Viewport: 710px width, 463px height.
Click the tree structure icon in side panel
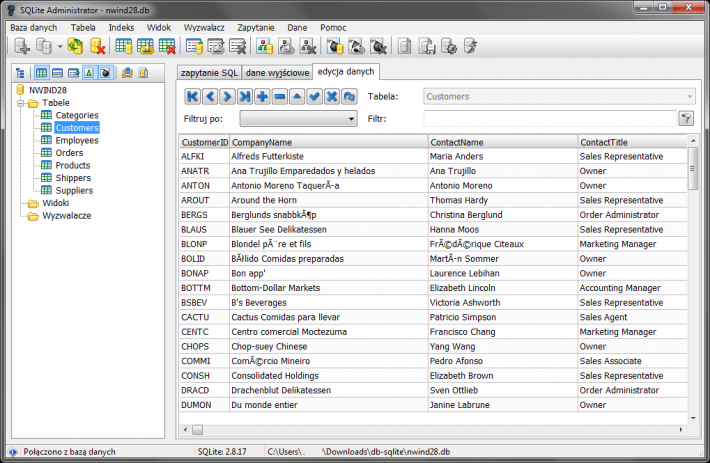click(20, 73)
